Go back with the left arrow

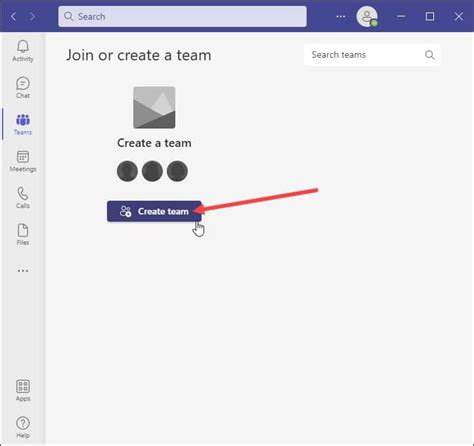click(14, 16)
